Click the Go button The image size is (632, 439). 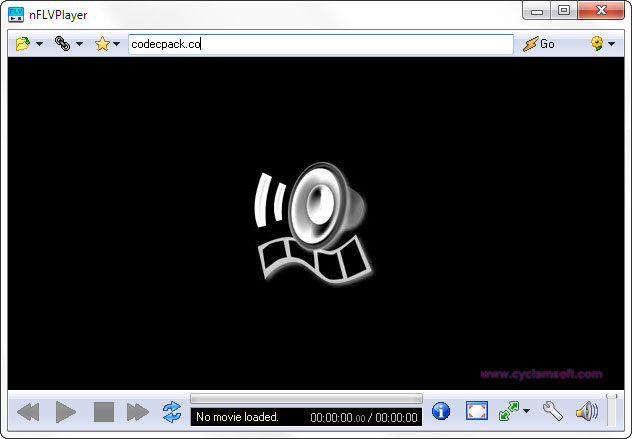click(x=539, y=44)
